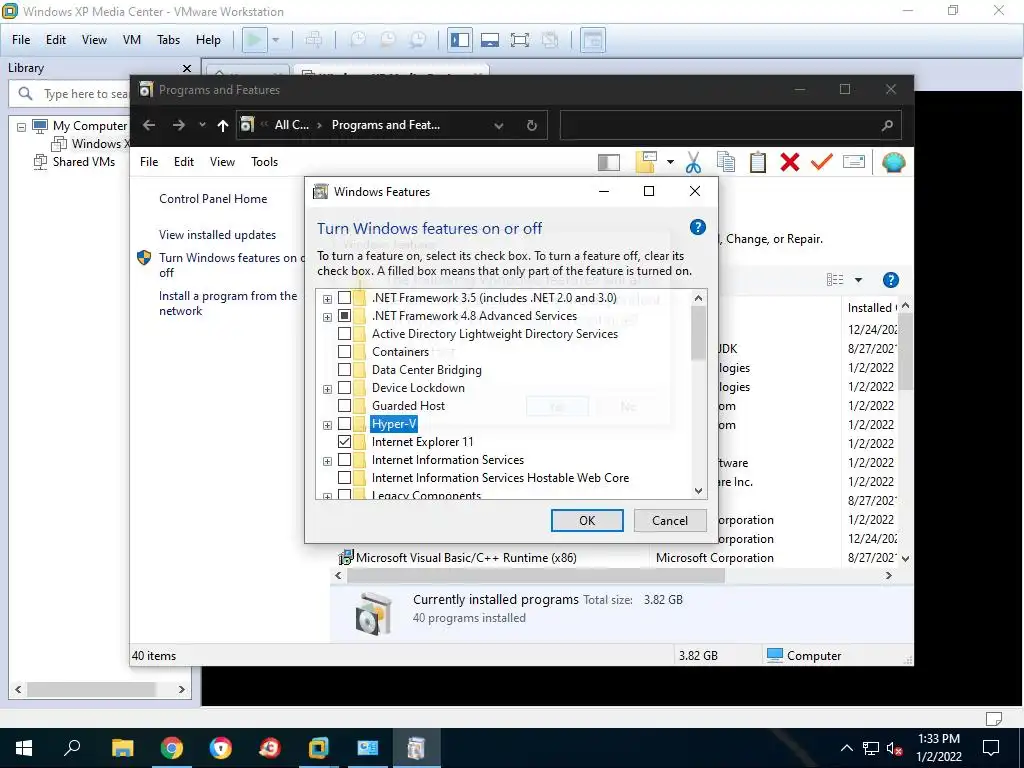Screen dimensions: 1024x768
Task: Click the help icon in Programs and Features
Action: 890,280
